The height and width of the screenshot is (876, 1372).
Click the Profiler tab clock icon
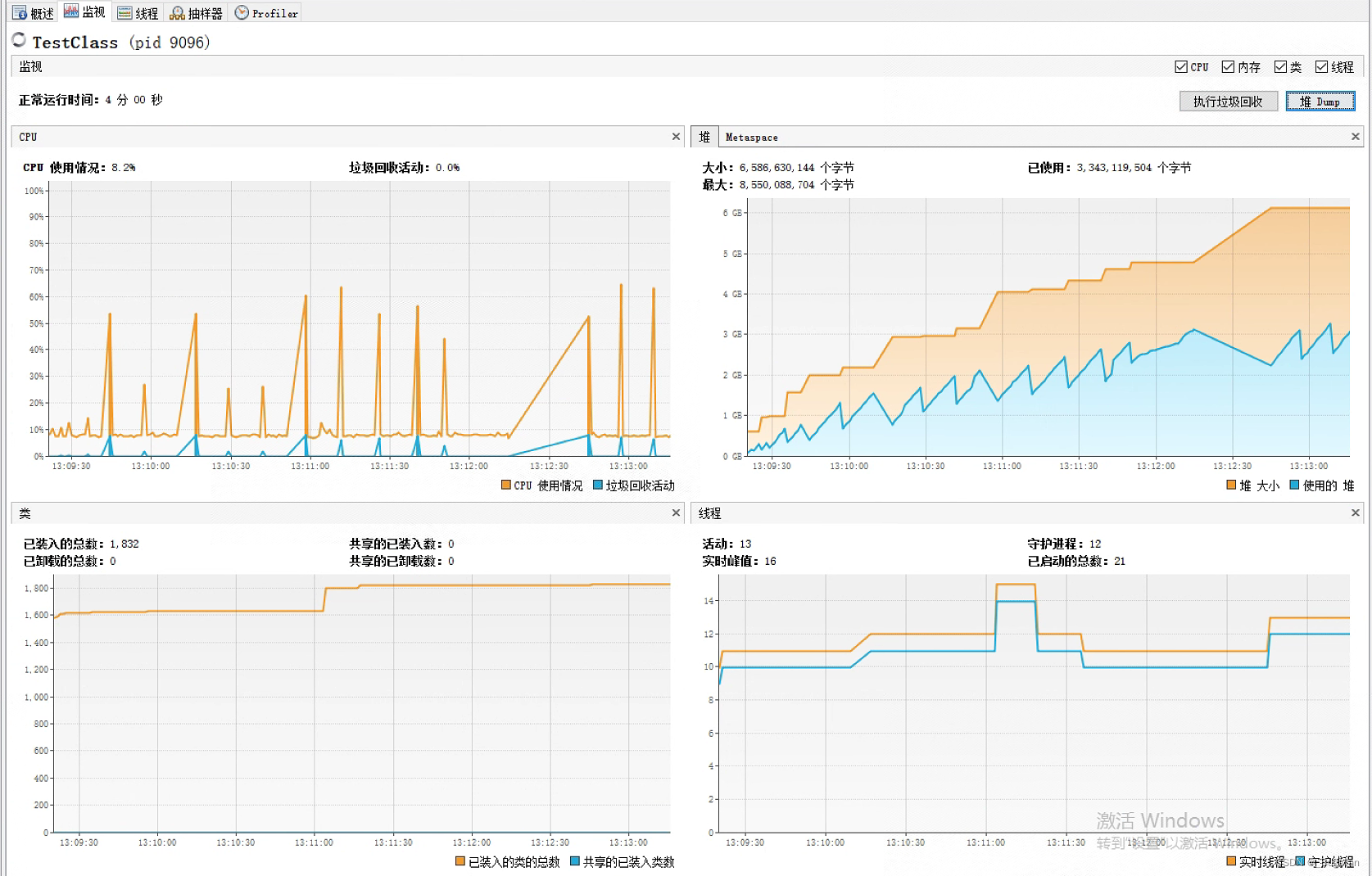click(242, 12)
